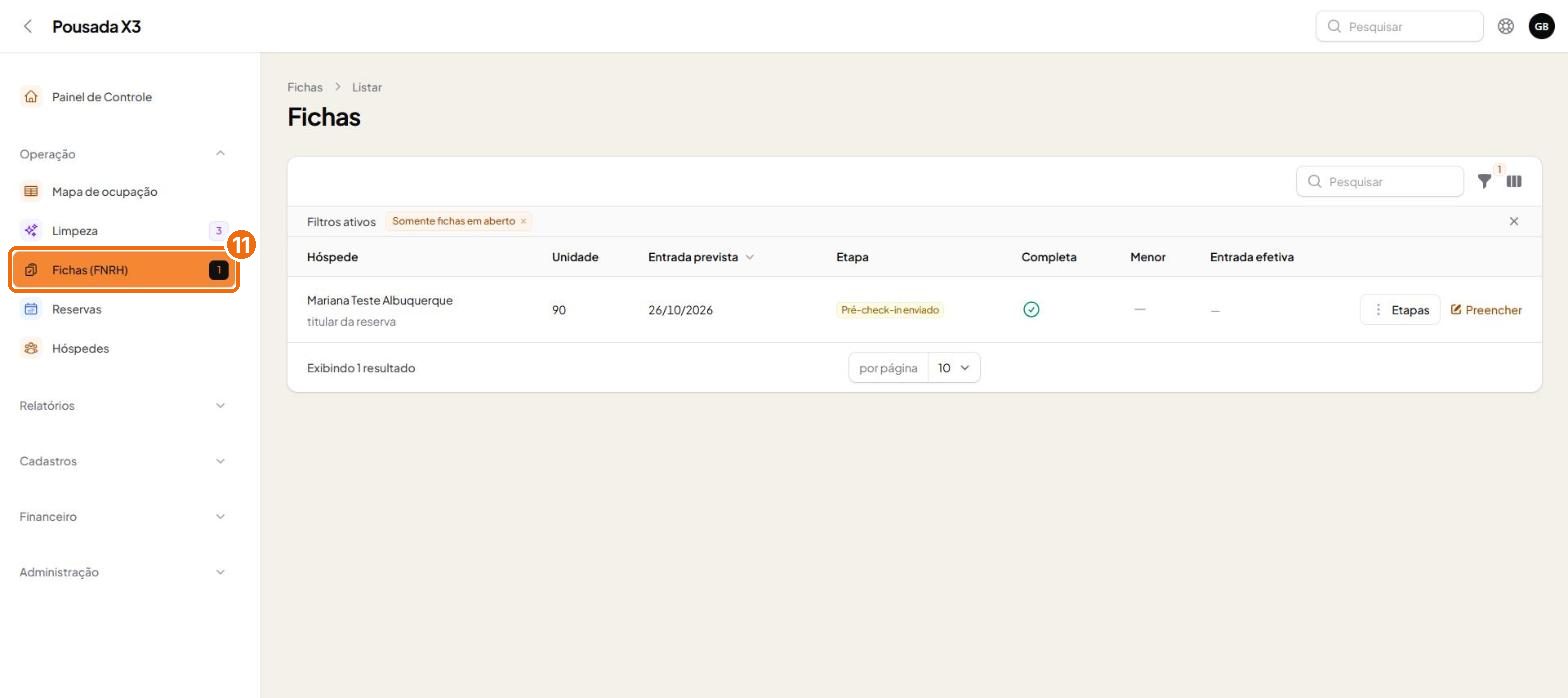Click the Unidade column header
This screenshot has height=698, width=1568.
point(575,257)
